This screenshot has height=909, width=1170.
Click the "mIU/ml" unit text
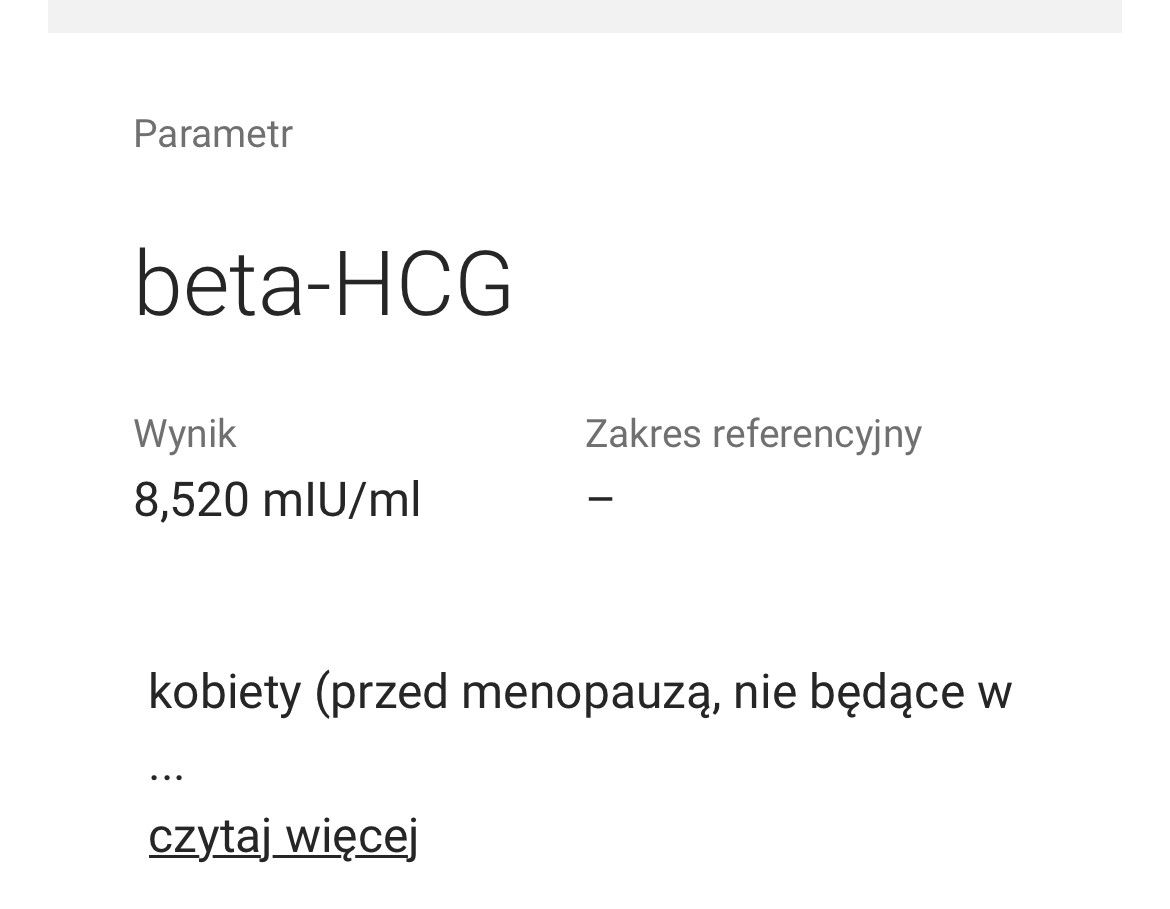[x=341, y=500]
